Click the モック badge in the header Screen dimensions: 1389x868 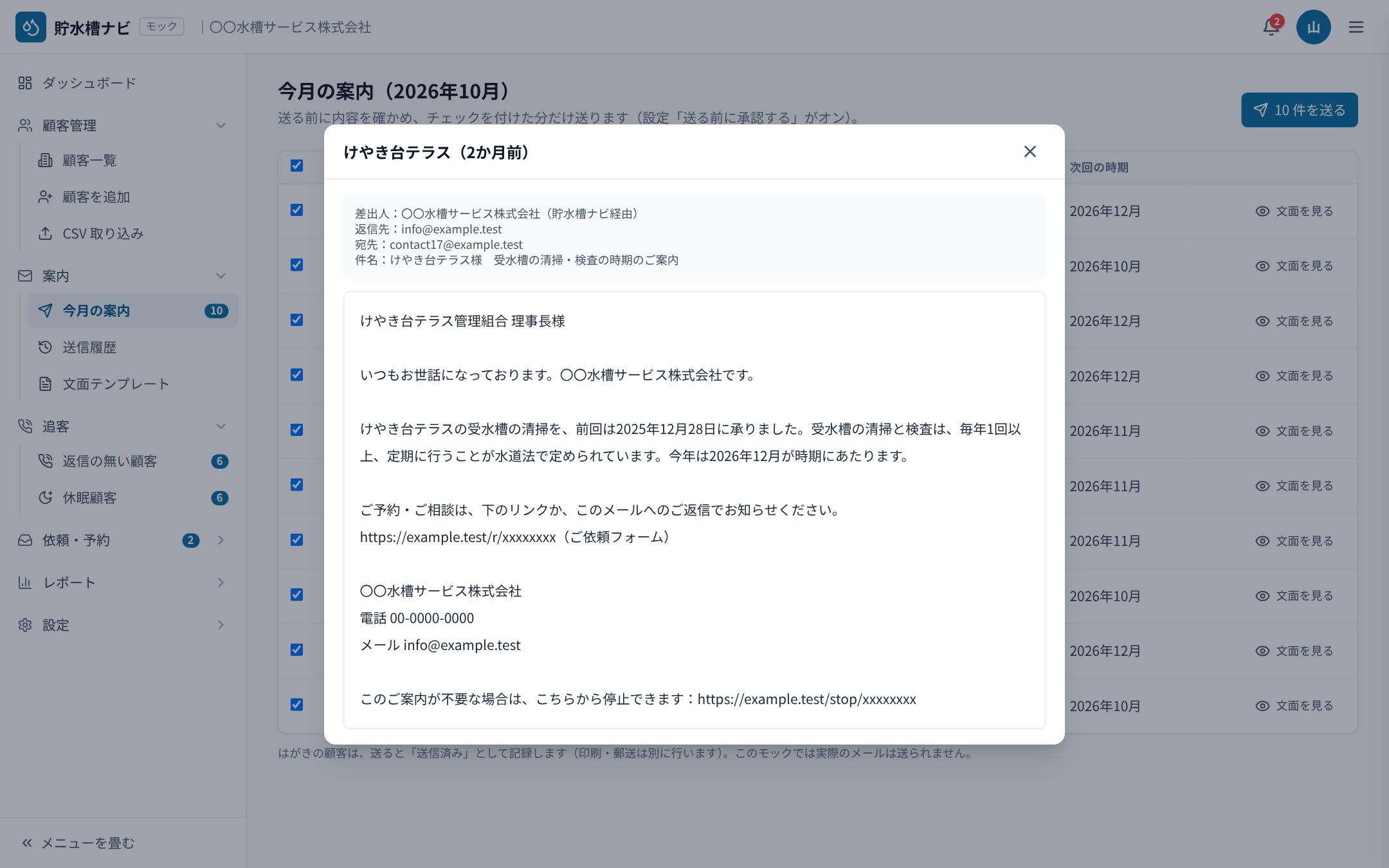click(x=161, y=26)
